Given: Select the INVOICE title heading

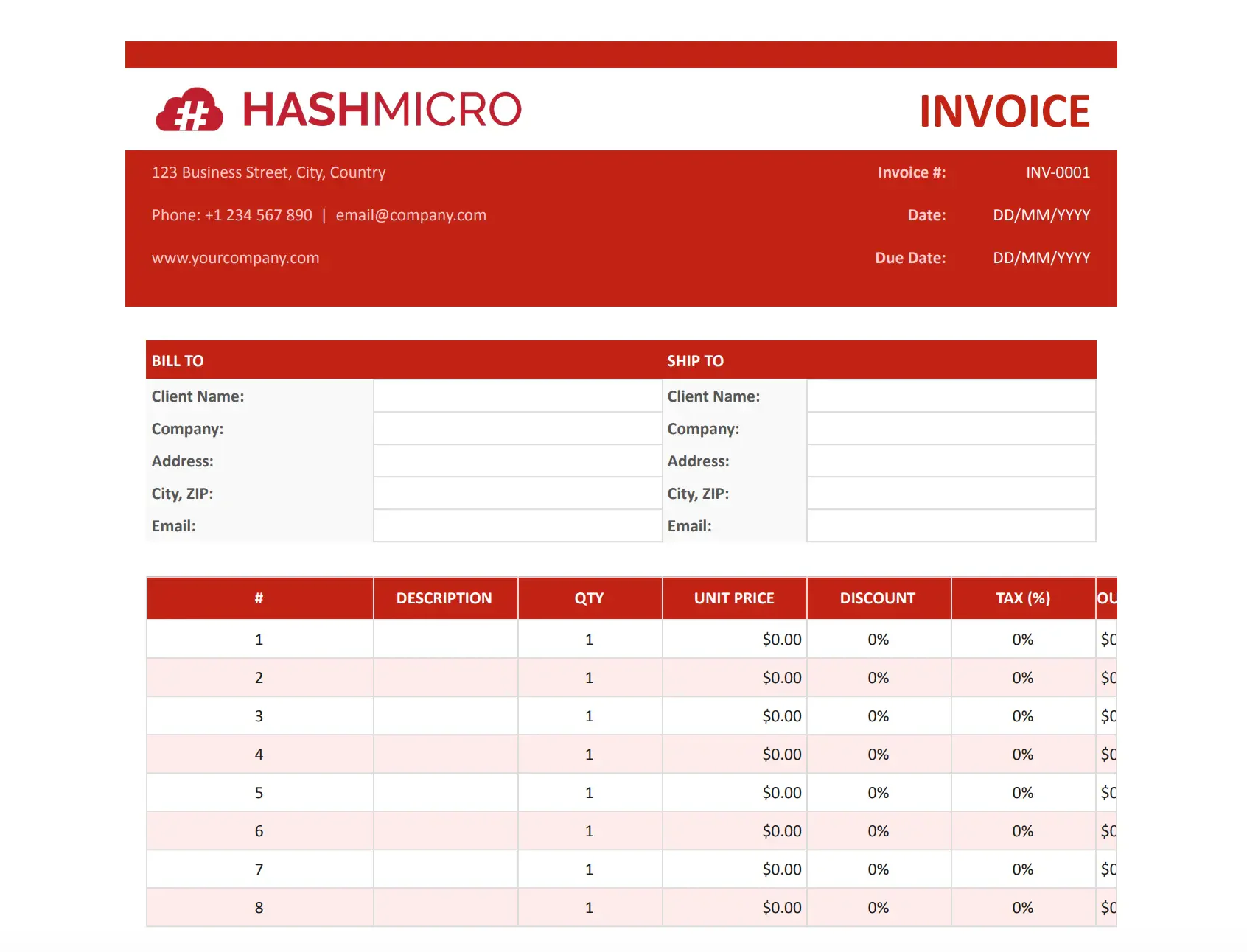Looking at the screenshot, I should 1005,111.
